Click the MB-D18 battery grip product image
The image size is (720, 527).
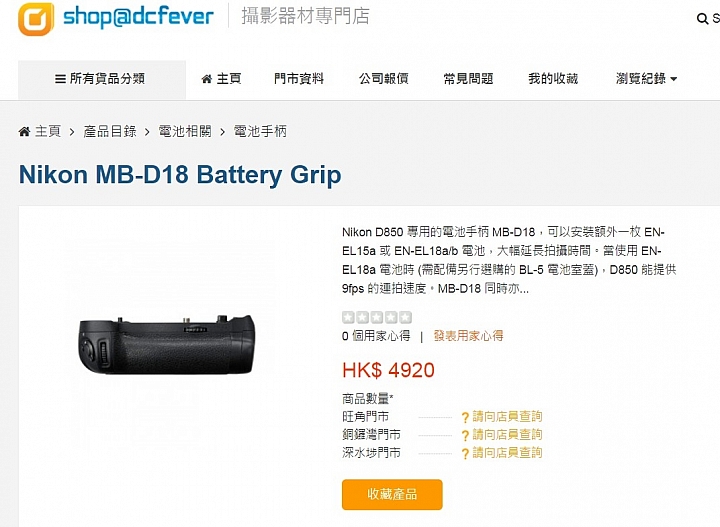pyautogui.click(x=167, y=344)
